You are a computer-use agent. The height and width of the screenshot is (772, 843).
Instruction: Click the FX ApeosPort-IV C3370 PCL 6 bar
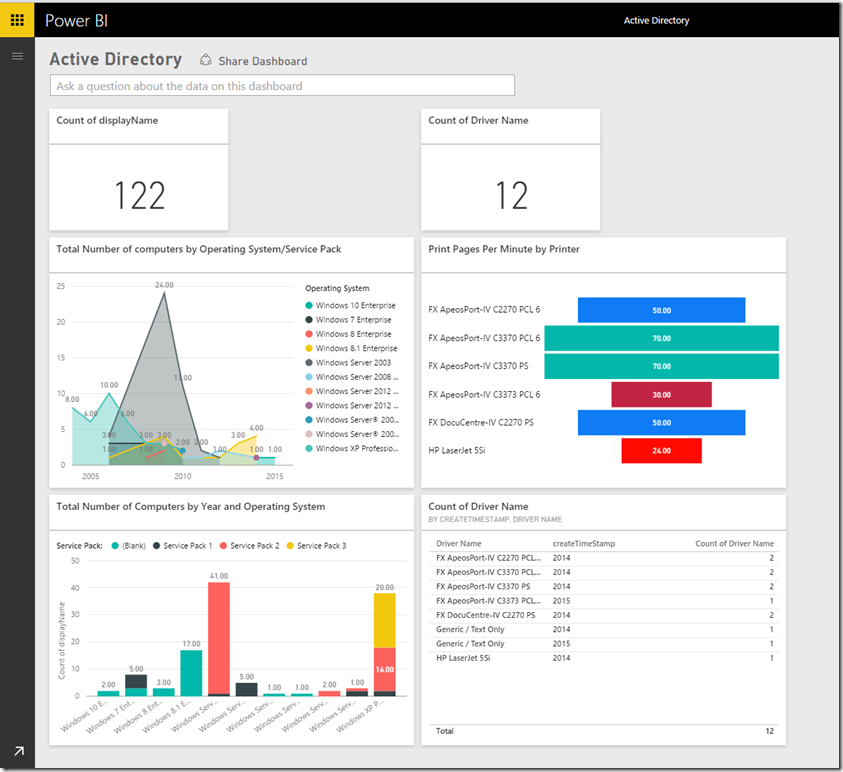click(661, 338)
